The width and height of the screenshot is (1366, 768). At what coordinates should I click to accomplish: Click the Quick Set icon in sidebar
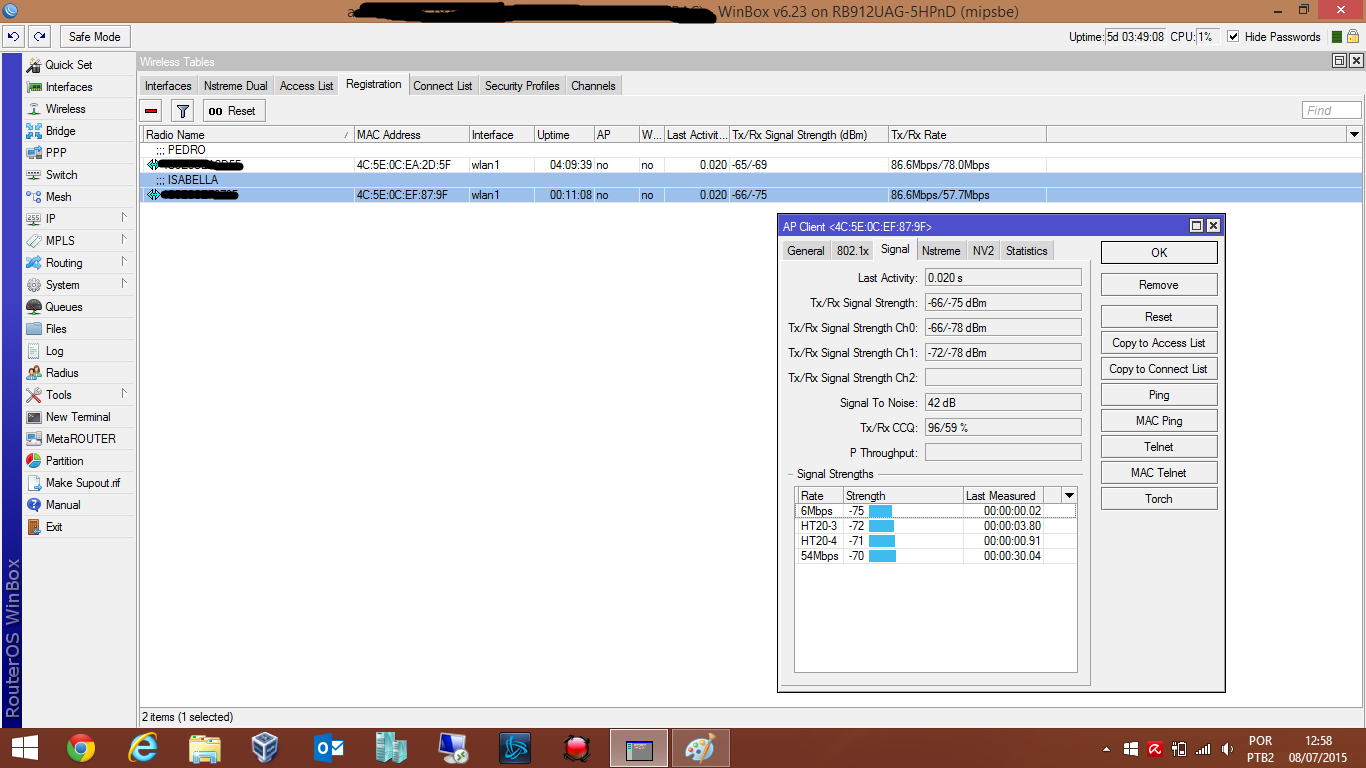[35, 65]
